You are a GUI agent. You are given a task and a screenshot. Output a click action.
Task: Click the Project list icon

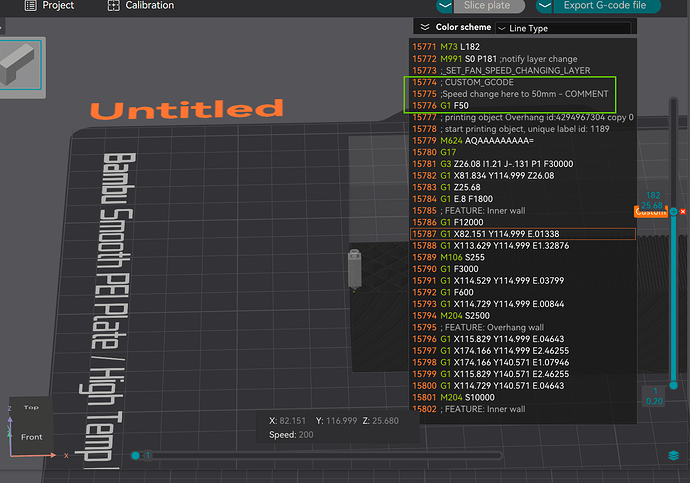point(30,5)
